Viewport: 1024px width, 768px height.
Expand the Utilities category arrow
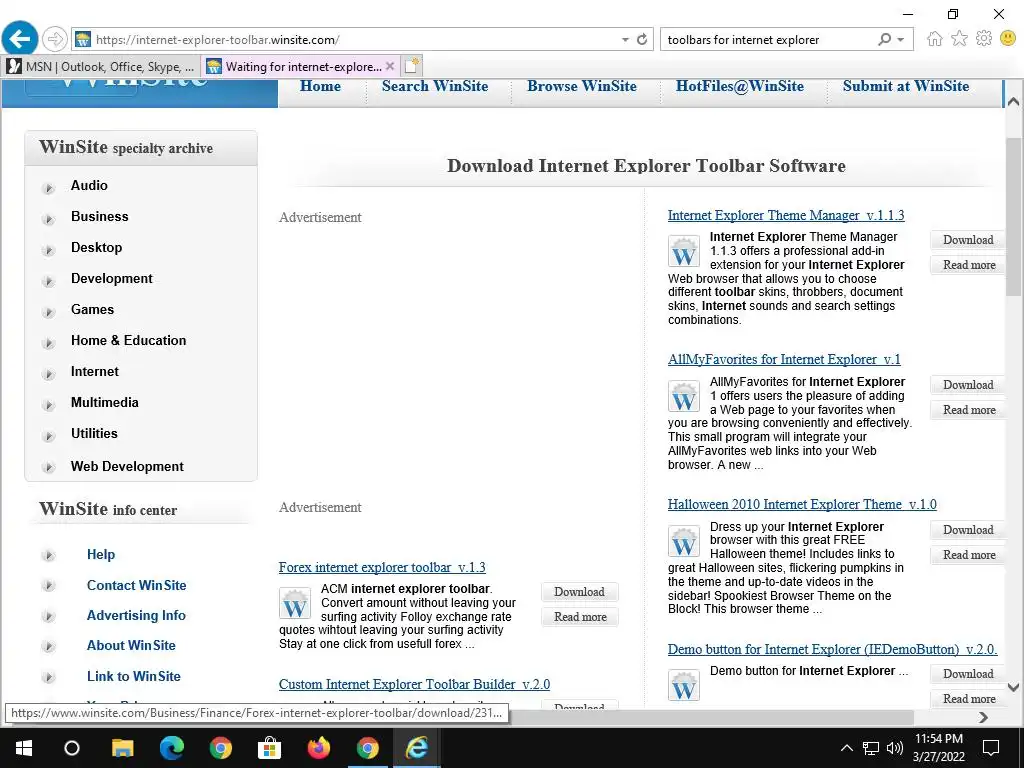pyautogui.click(x=48, y=436)
